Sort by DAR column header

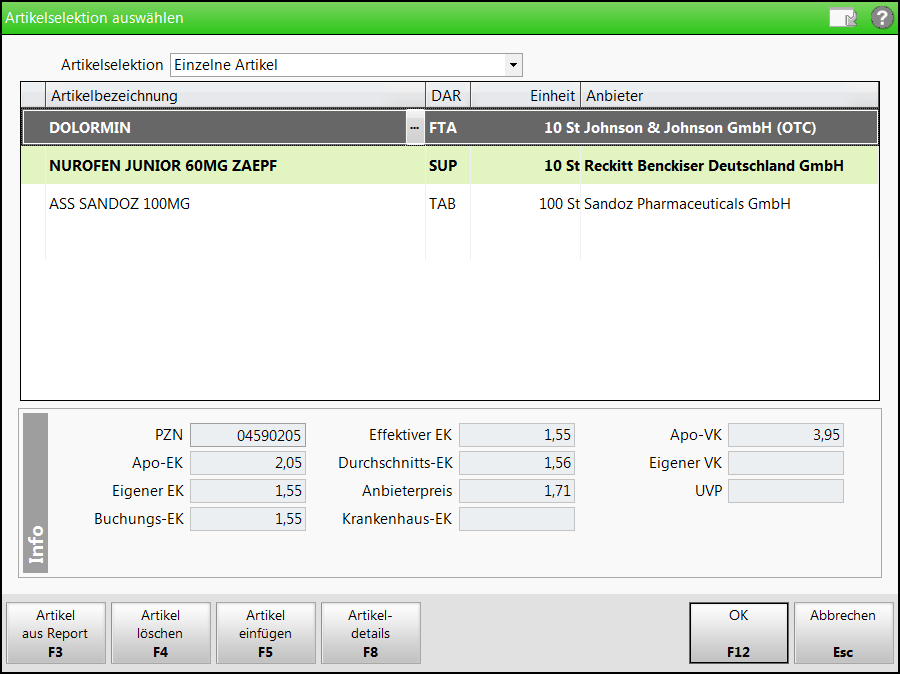(448, 95)
